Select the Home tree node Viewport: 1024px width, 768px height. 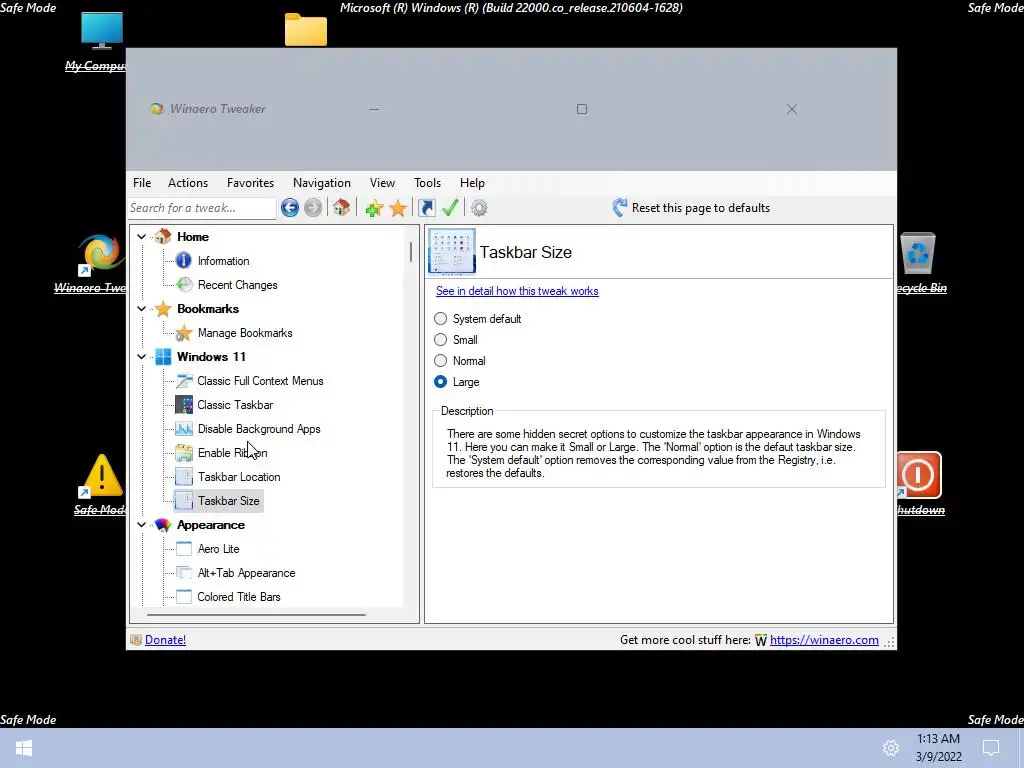click(x=193, y=236)
